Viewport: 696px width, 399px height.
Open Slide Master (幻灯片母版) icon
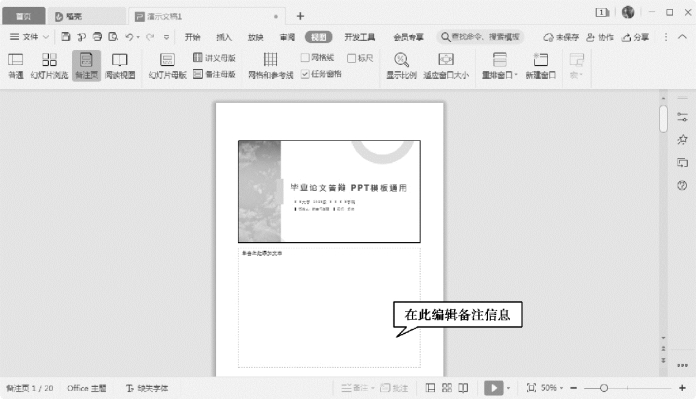[x=167, y=59]
